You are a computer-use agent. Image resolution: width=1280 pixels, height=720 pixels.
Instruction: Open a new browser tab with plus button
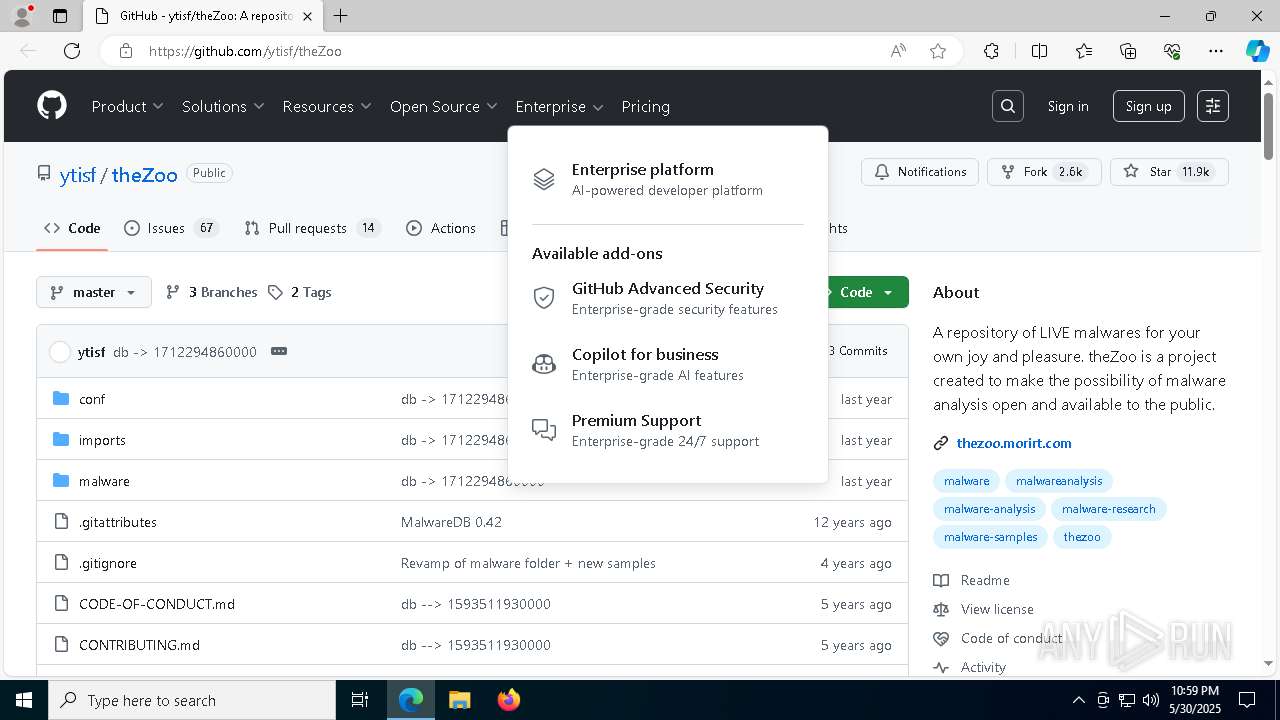(341, 16)
